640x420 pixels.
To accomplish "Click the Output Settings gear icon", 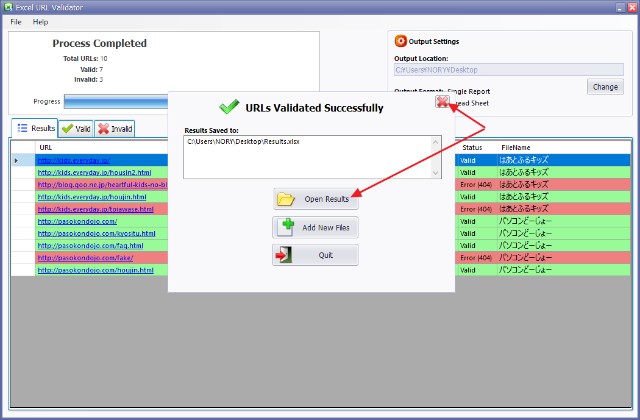I will [401, 41].
